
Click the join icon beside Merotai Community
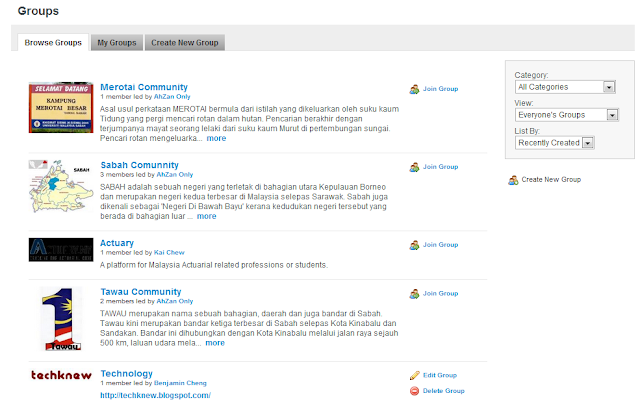(414, 89)
